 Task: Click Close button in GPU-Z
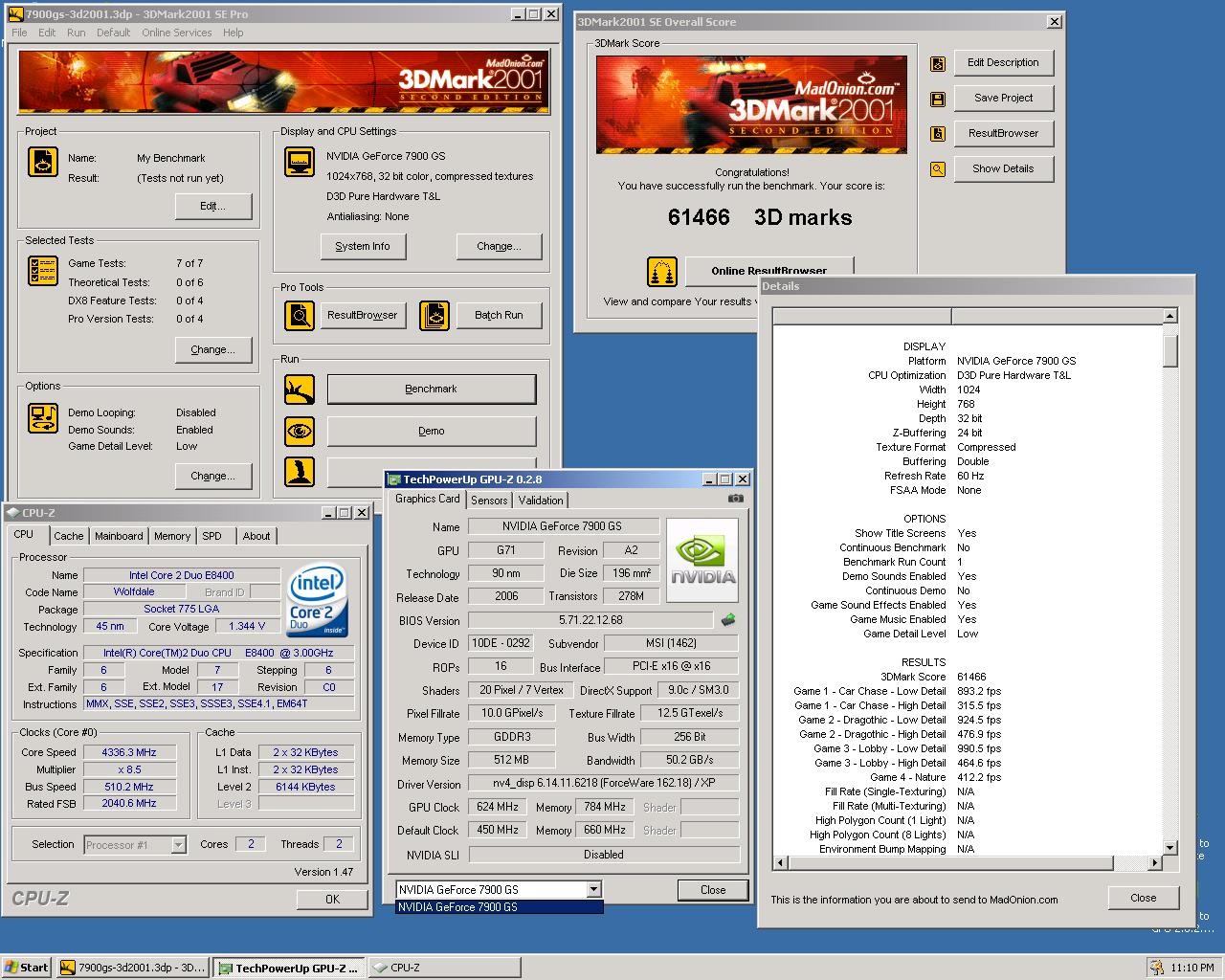pos(713,890)
